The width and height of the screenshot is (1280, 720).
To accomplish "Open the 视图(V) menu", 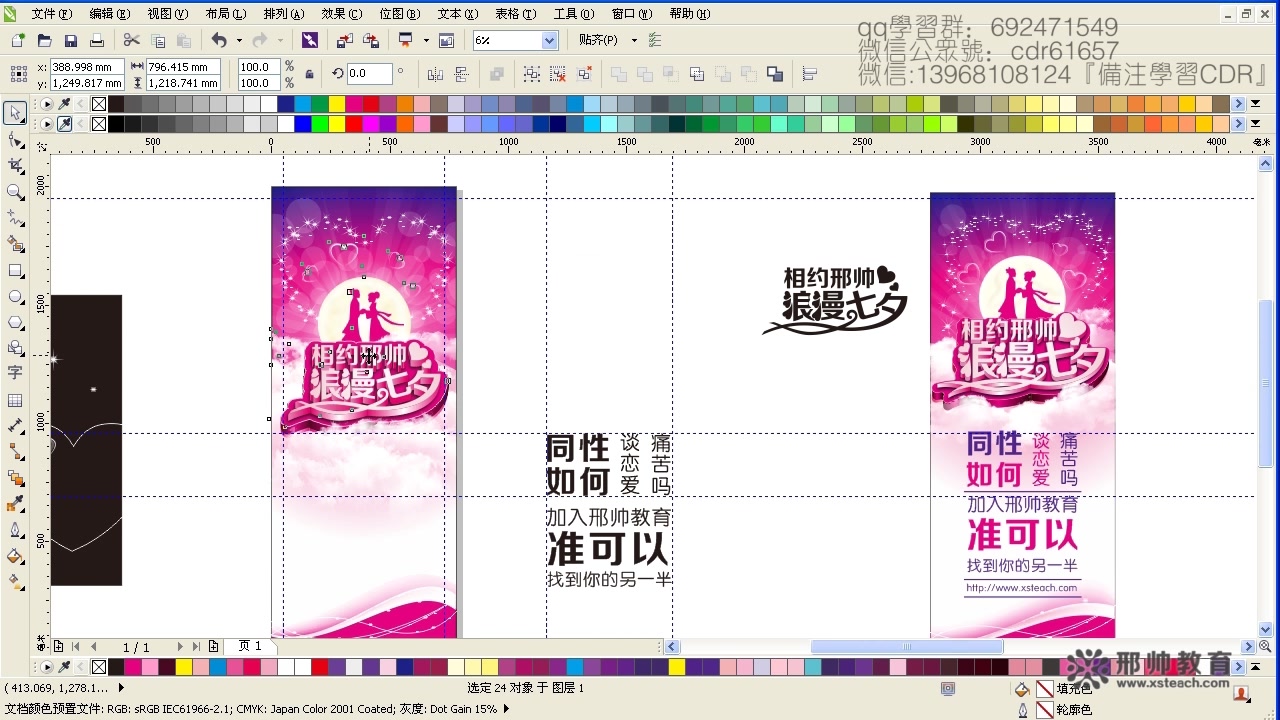I will (x=167, y=14).
